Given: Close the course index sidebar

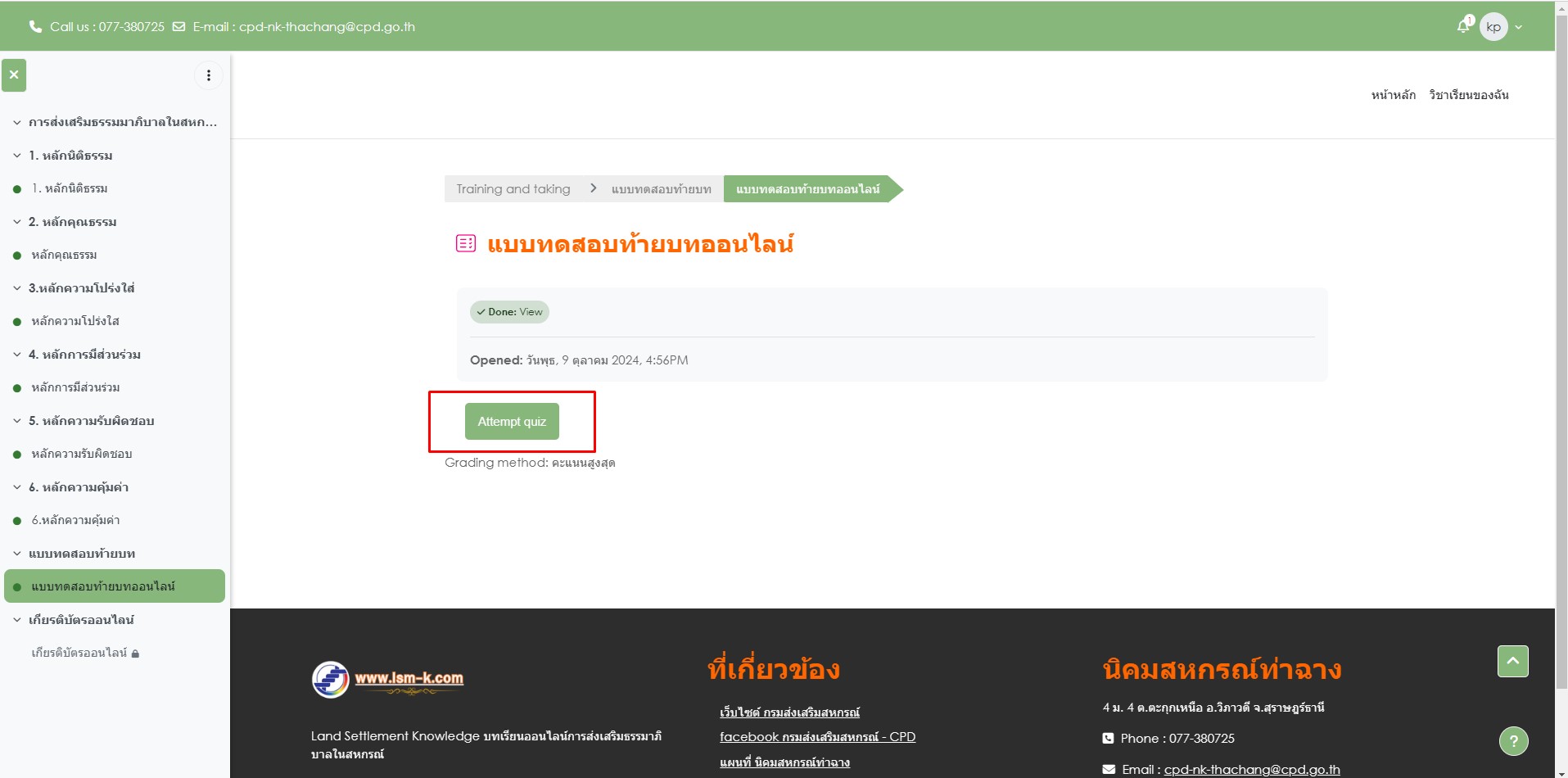Looking at the screenshot, I should 14,75.
